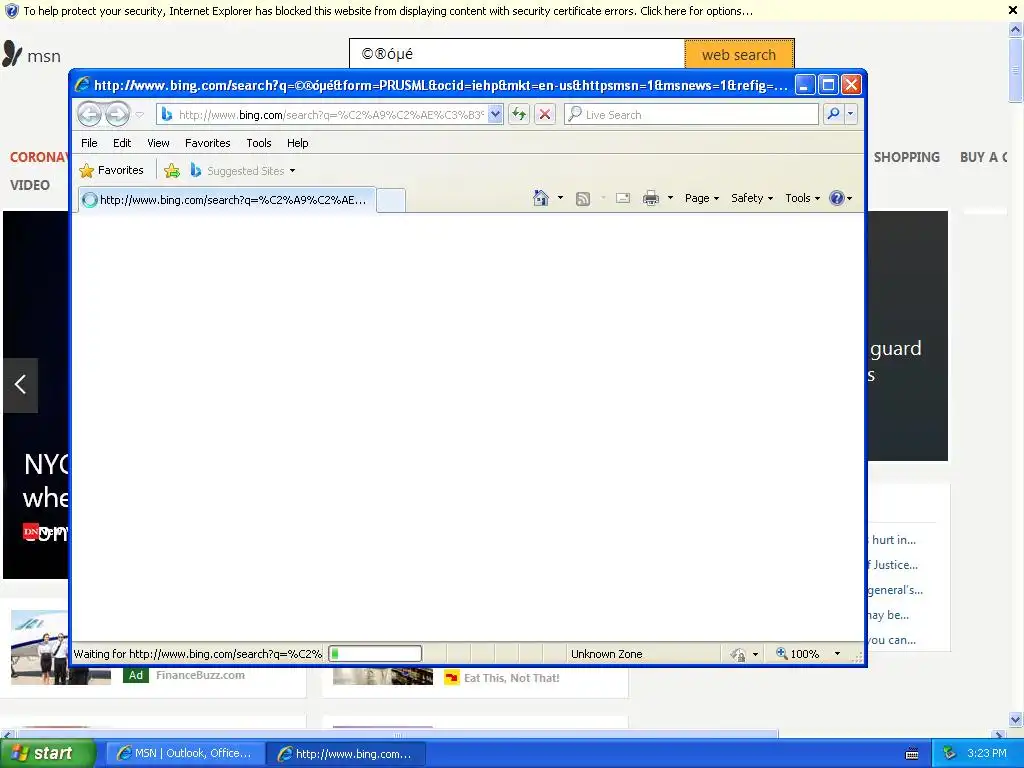Open the View menu

(x=158, y=143)
